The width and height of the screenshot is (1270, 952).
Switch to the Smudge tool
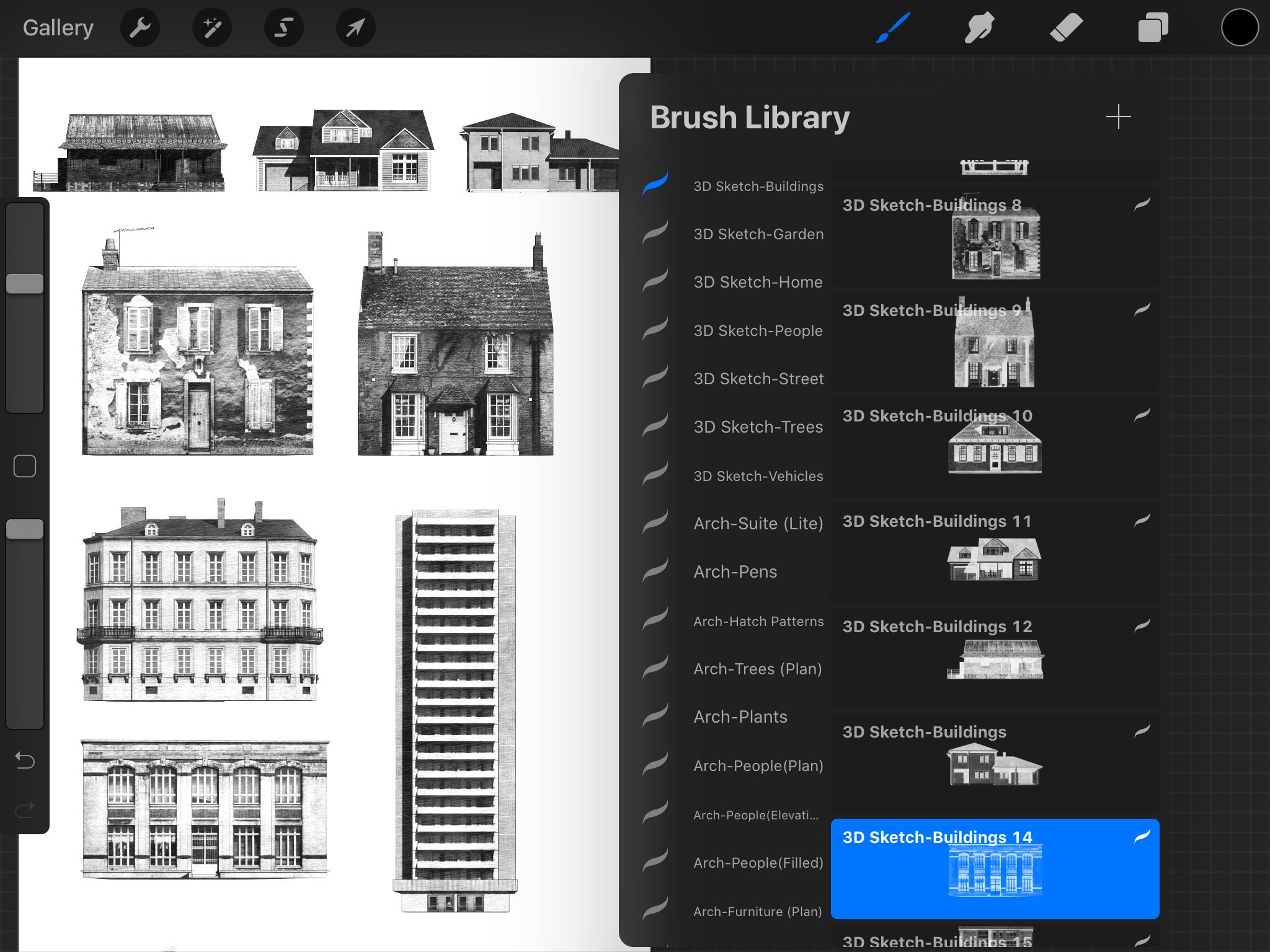[980, 27]
